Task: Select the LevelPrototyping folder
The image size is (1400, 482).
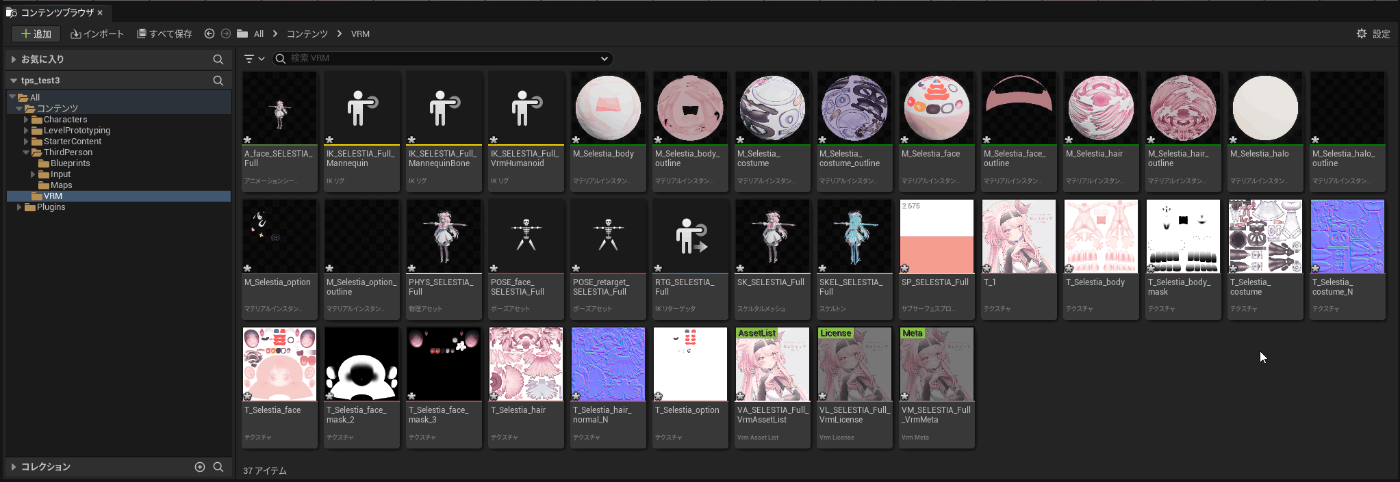Action: pyautogui.click(x=118, y=130)
